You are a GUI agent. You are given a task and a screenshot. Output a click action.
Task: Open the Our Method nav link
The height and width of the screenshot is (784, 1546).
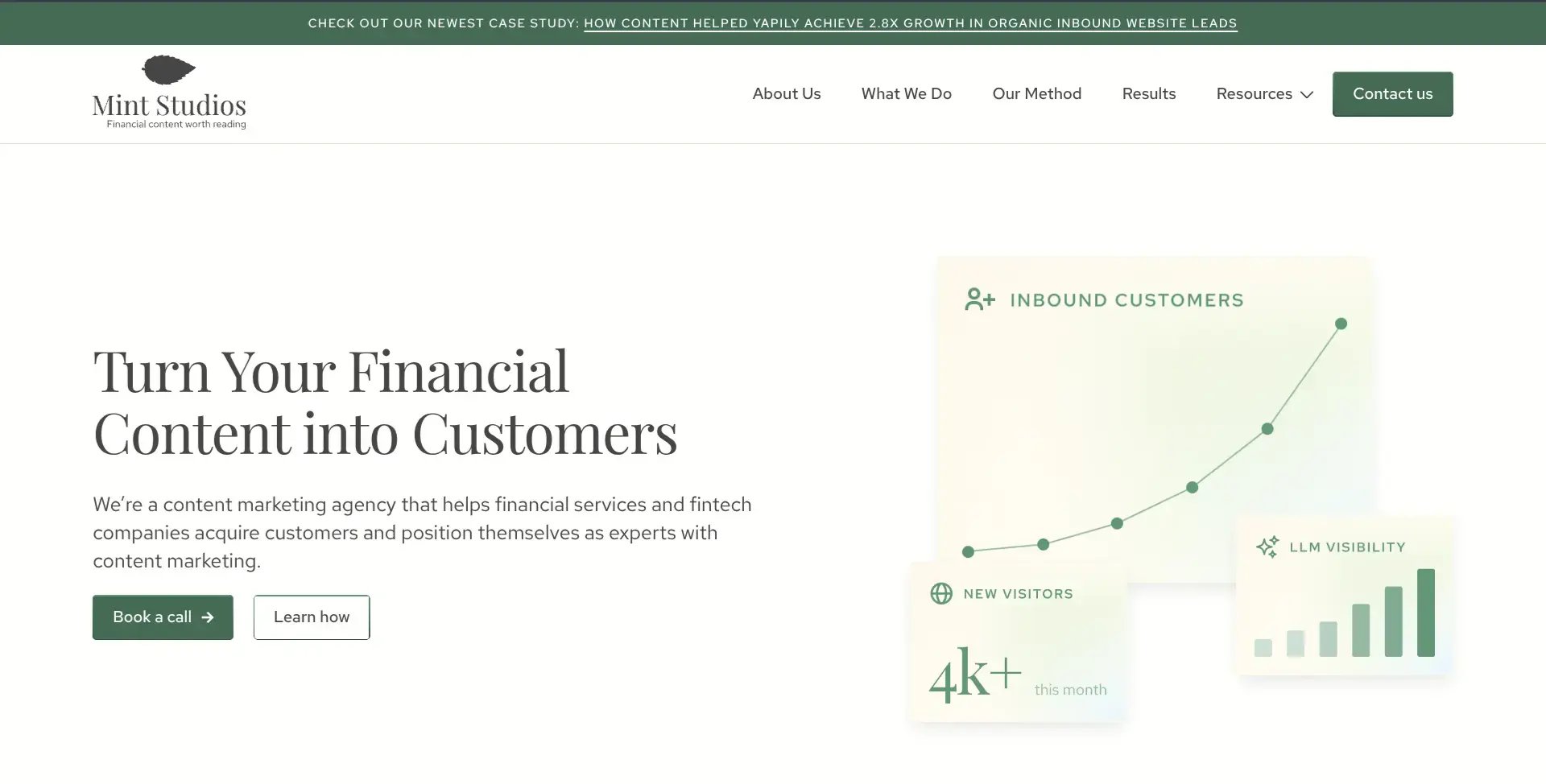coord(1036,94)
